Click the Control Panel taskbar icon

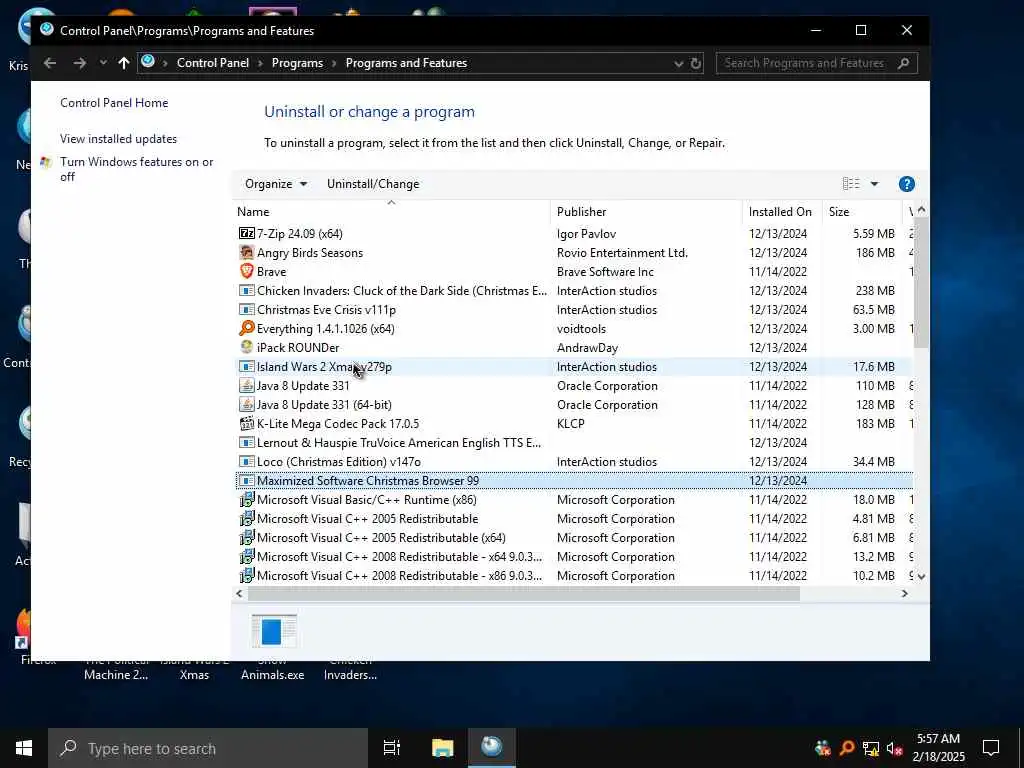click(492, 748)
